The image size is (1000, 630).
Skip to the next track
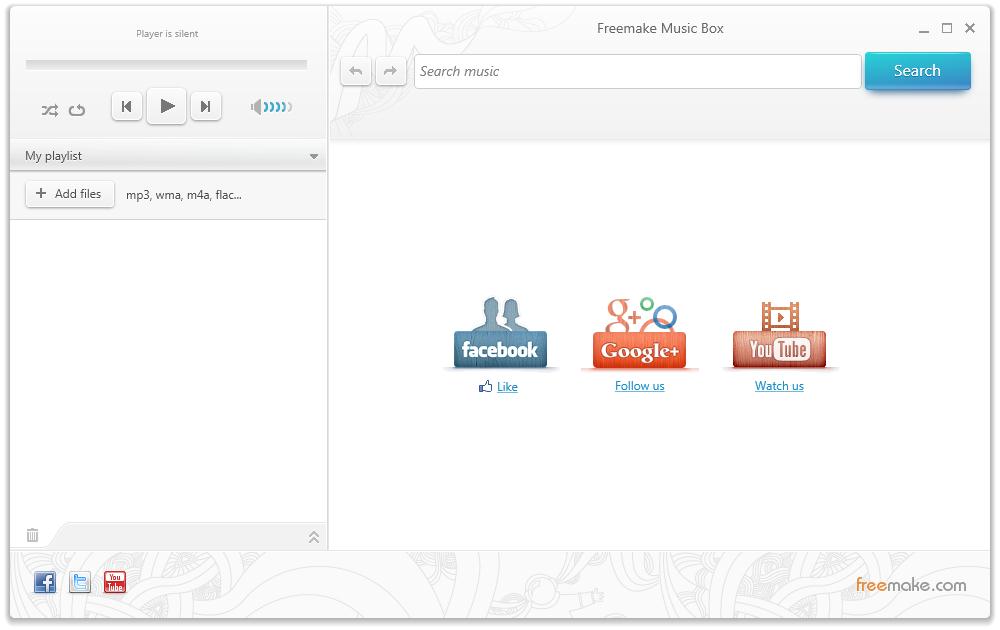point(205,106)
